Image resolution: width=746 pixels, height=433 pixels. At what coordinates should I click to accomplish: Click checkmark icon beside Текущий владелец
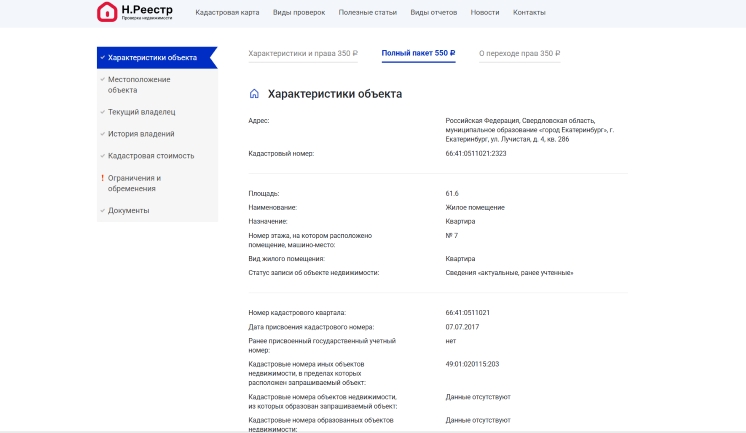point(102,112)
